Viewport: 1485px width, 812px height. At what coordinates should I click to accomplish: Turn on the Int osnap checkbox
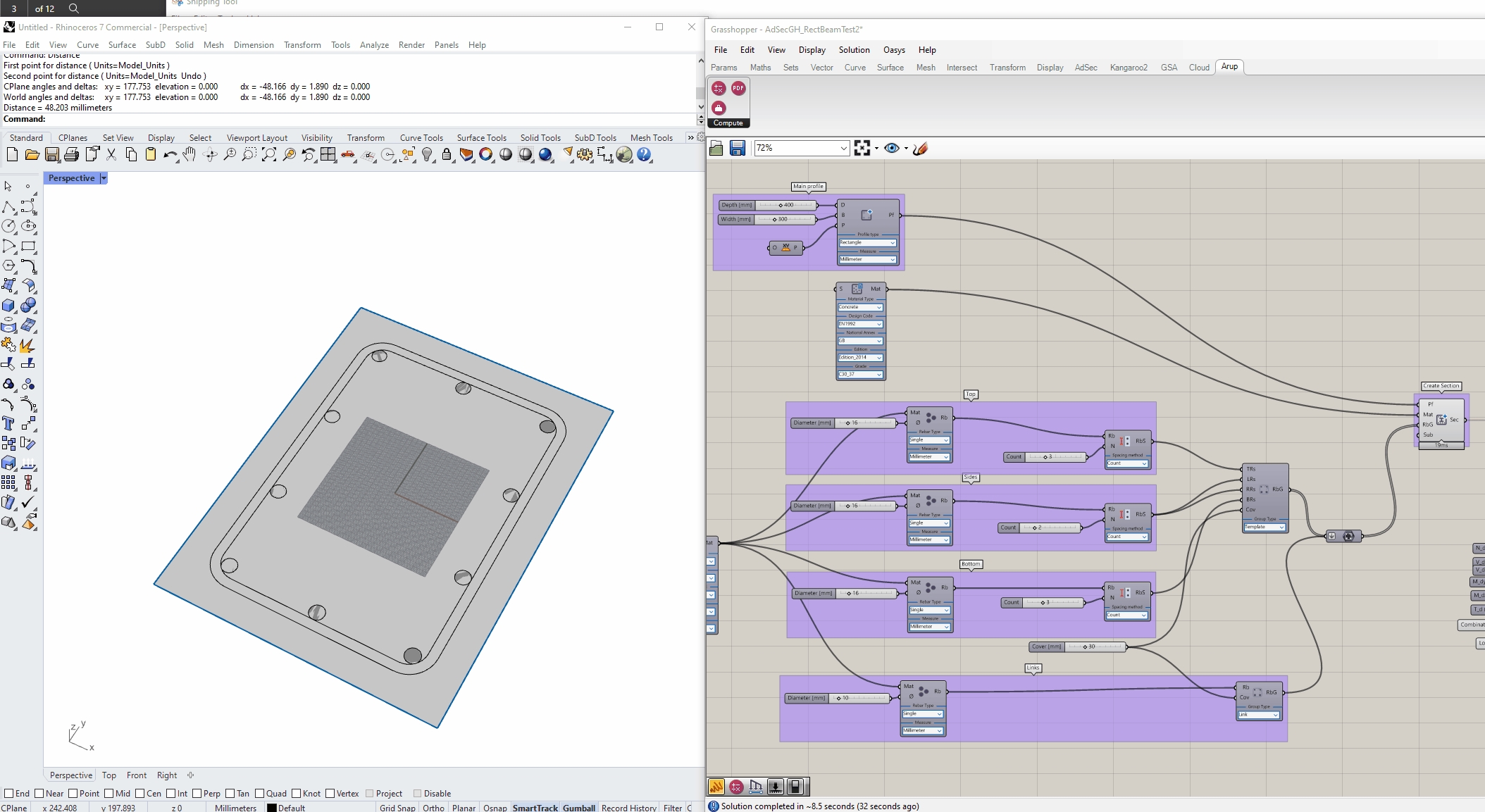coord(171,794)
